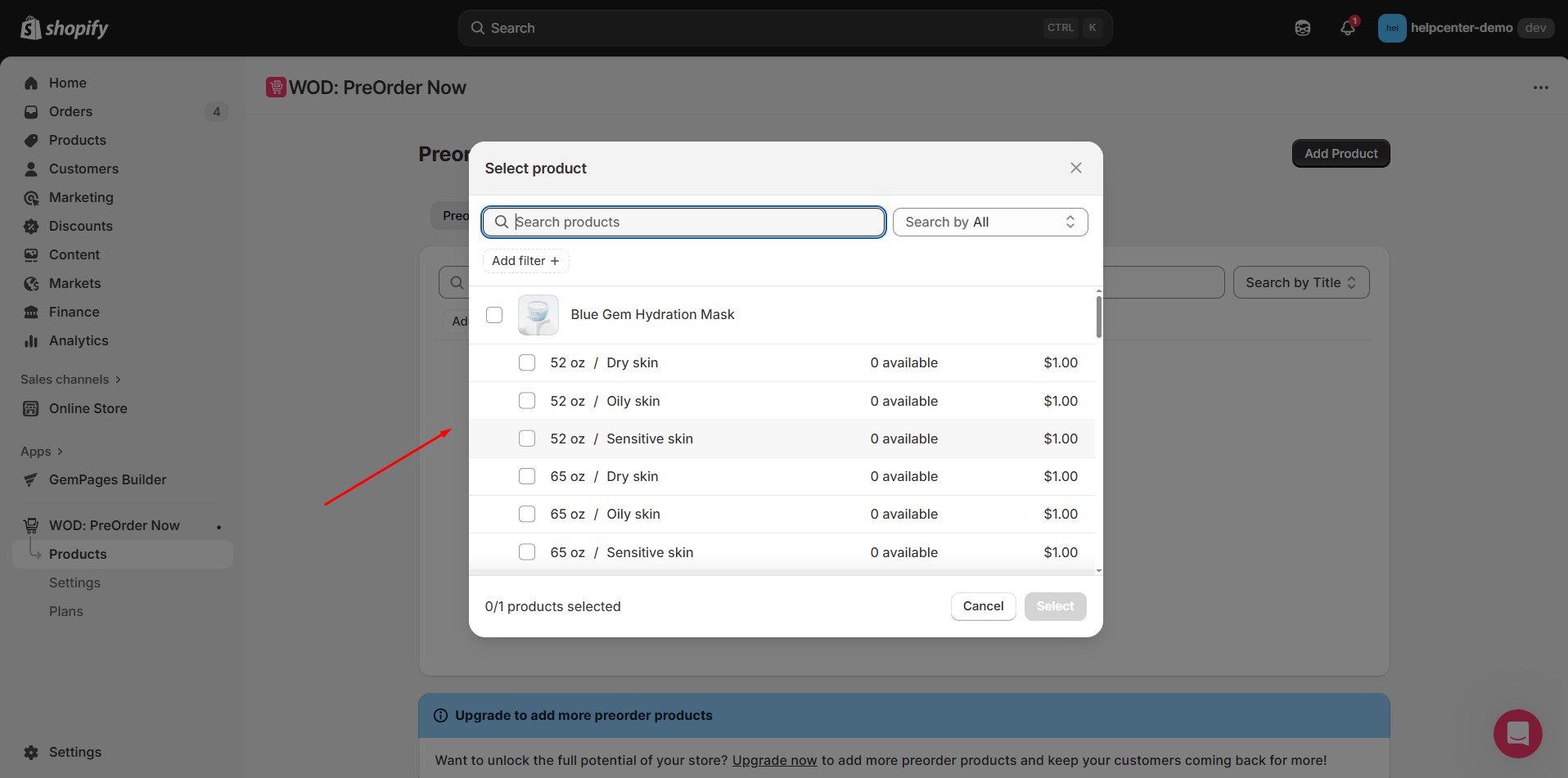Click the Shopify logo
1568x778 pixels.
coord(65,29)
